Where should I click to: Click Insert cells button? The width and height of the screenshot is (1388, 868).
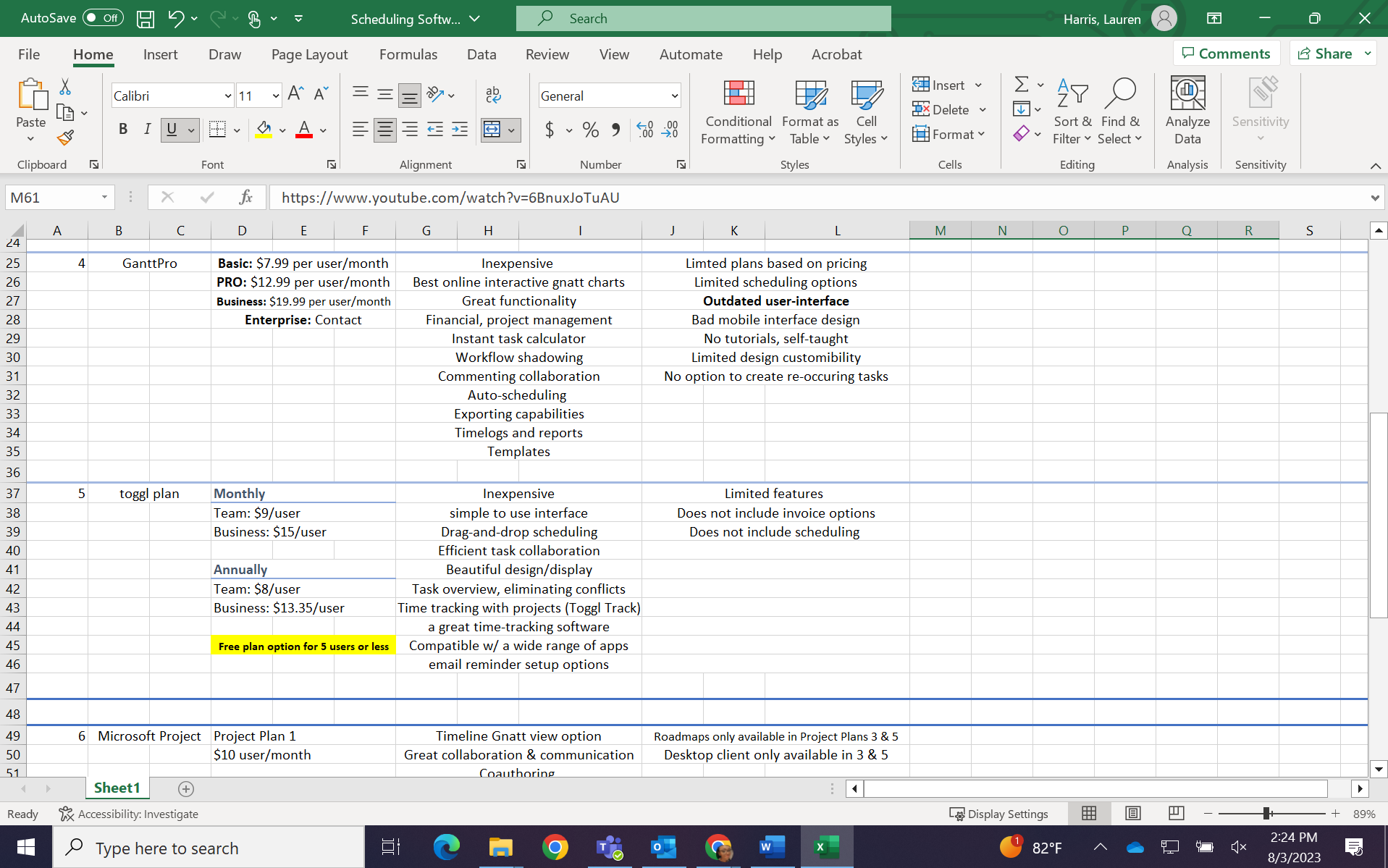939,85
